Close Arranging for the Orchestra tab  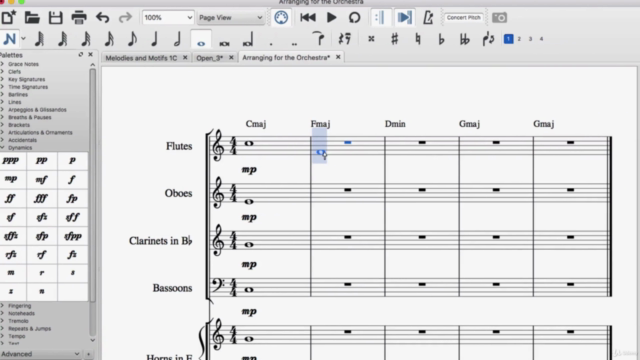pyautogui.click(x=338, y=57)
